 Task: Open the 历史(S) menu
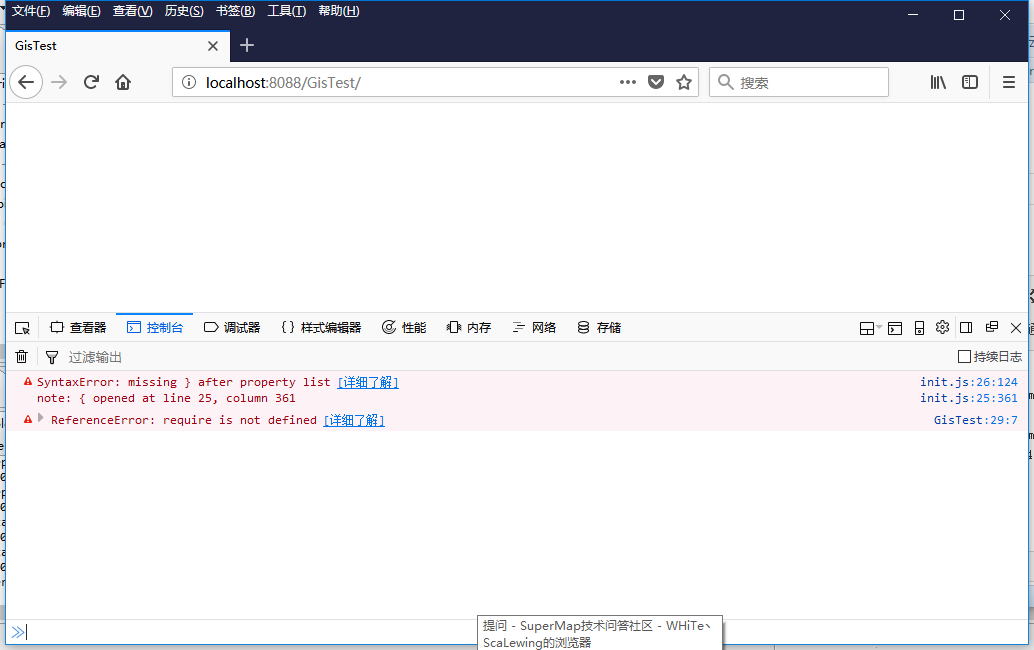coord(184,11)
